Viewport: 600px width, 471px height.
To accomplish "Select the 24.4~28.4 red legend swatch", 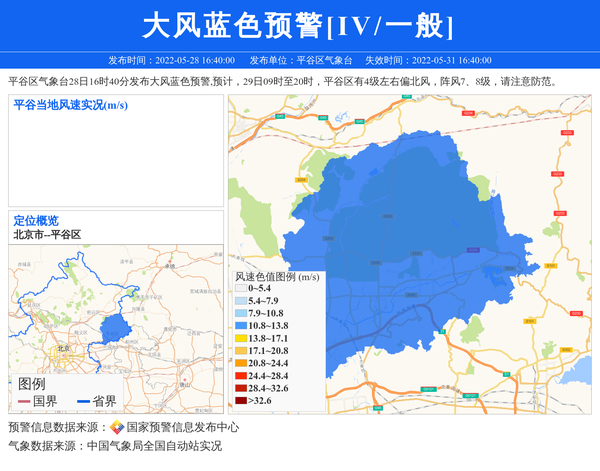I will (x=240, y=376).
